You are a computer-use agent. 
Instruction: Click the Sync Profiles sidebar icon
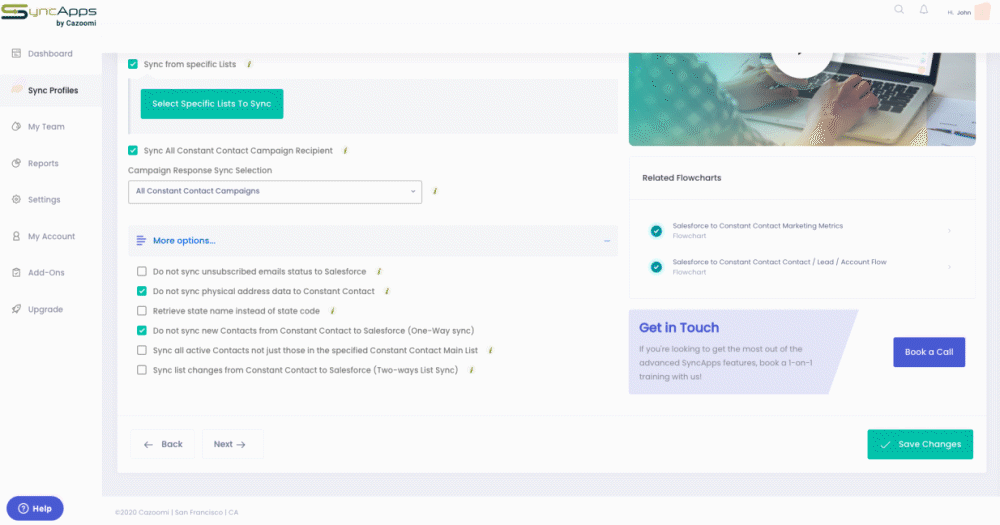(x=17, y=89)
